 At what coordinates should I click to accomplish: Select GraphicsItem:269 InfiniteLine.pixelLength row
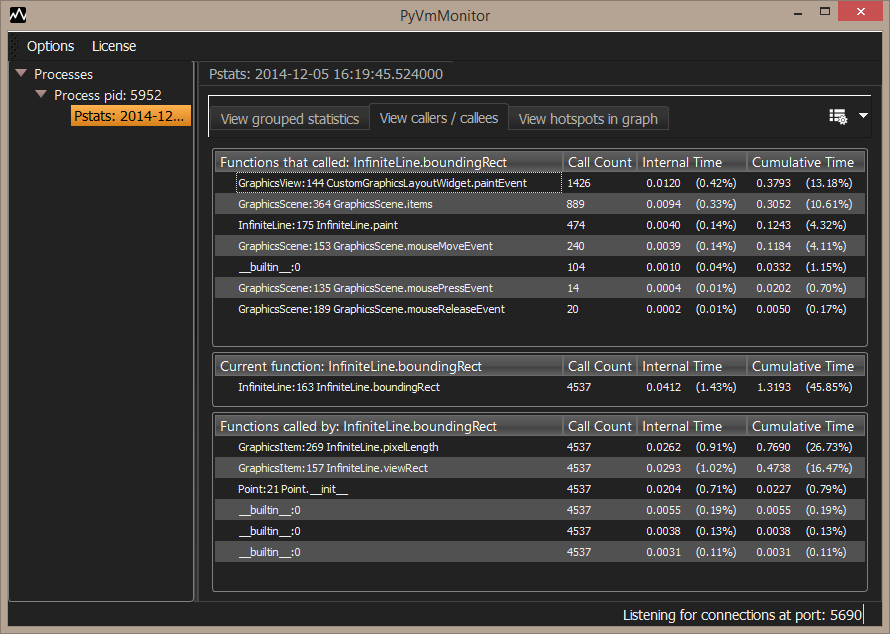pos(540,447)
